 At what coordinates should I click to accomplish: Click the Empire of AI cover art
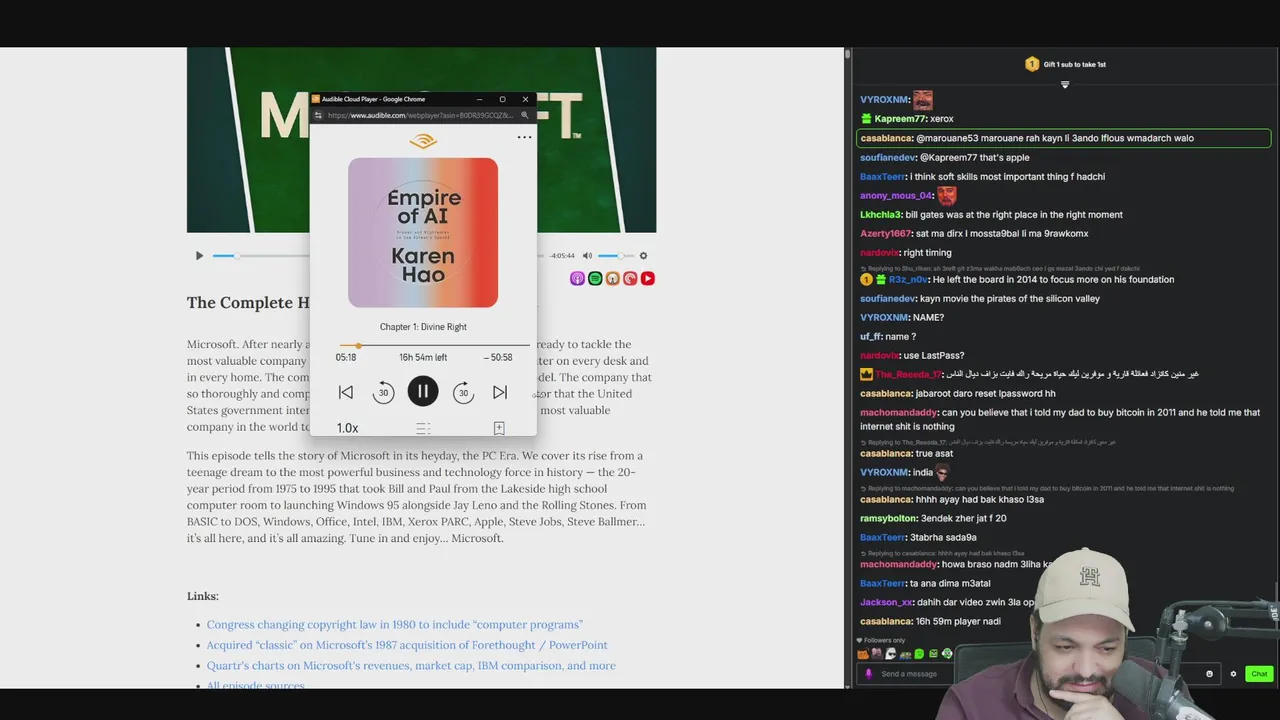[x=423, y=232]
